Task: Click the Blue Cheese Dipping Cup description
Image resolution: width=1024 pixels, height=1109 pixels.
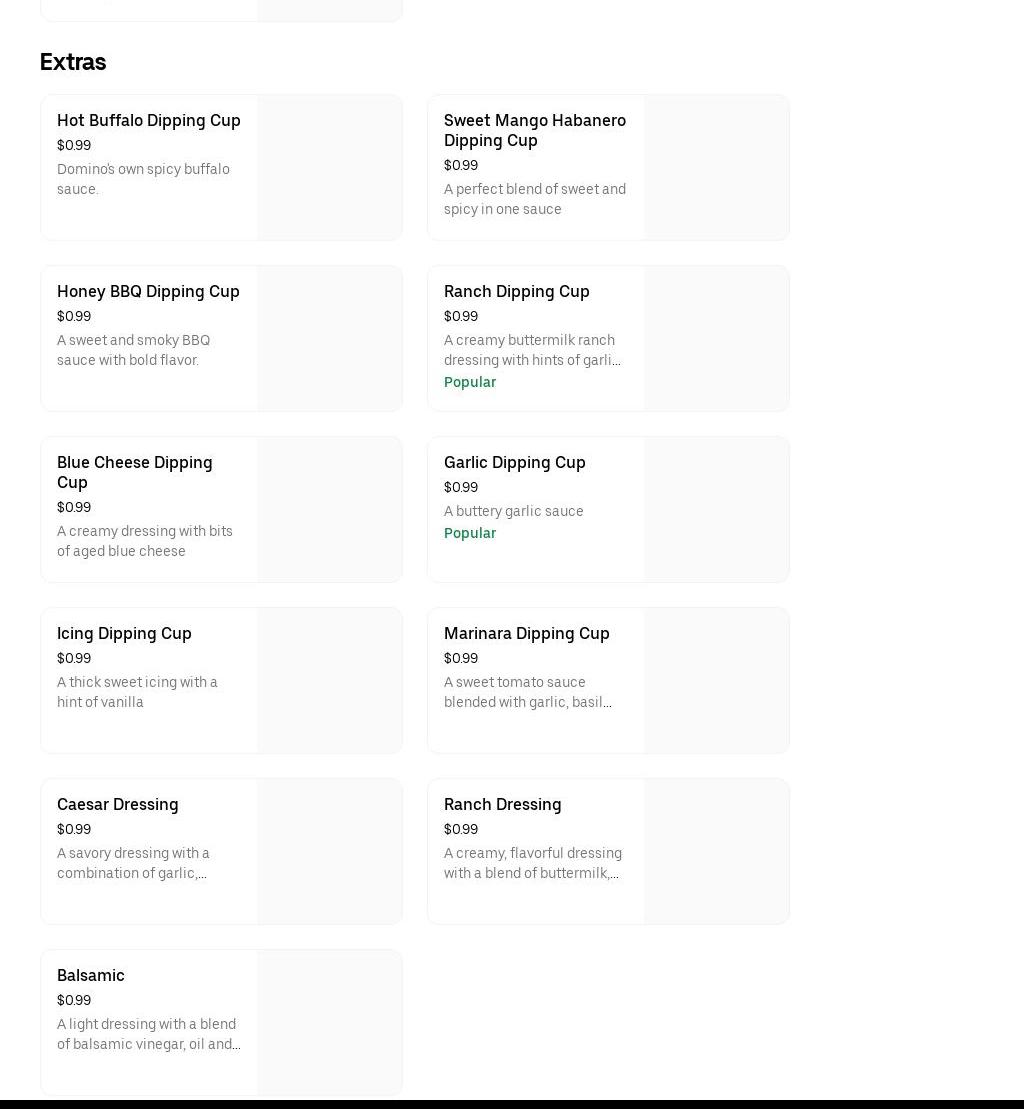Action: pos(145,541)
